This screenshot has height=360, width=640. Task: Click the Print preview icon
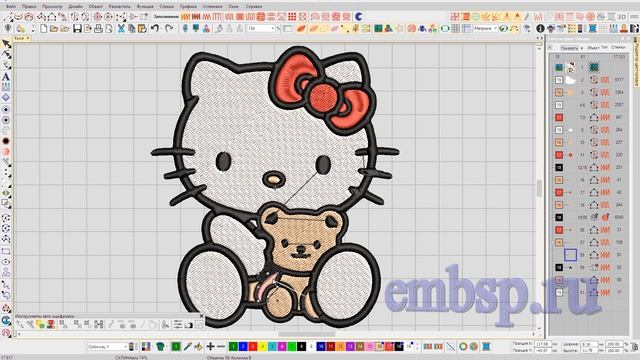109,29
